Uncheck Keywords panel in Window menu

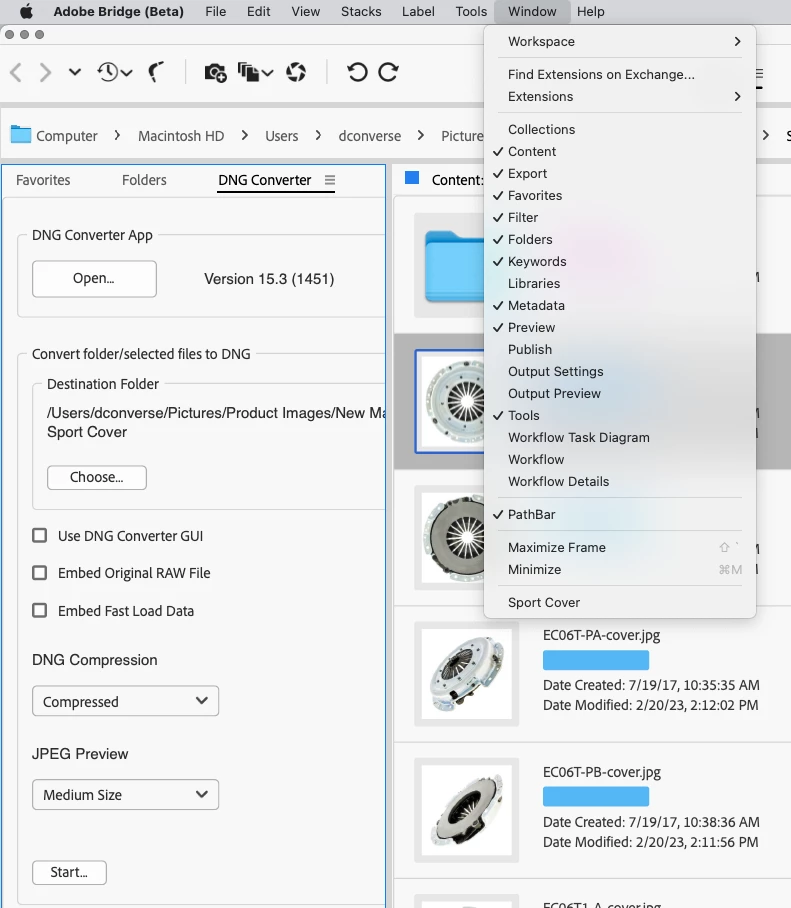click(x=620, y=262)
